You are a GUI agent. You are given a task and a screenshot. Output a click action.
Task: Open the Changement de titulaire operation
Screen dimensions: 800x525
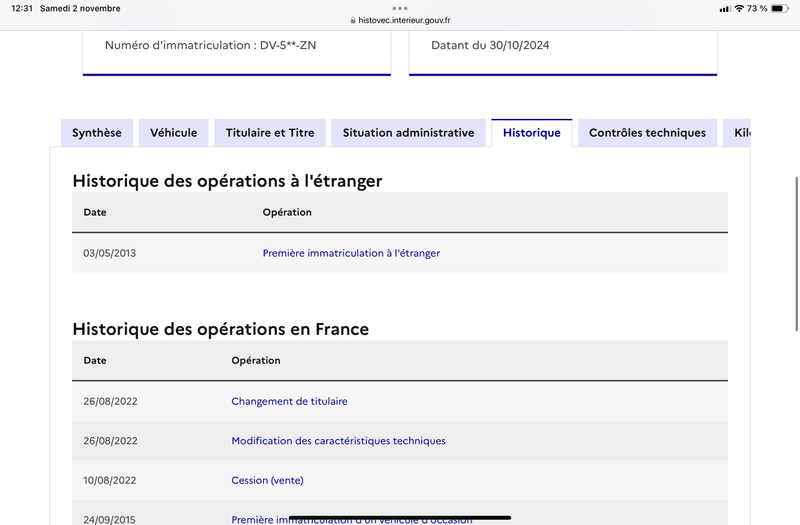[289, 401]
